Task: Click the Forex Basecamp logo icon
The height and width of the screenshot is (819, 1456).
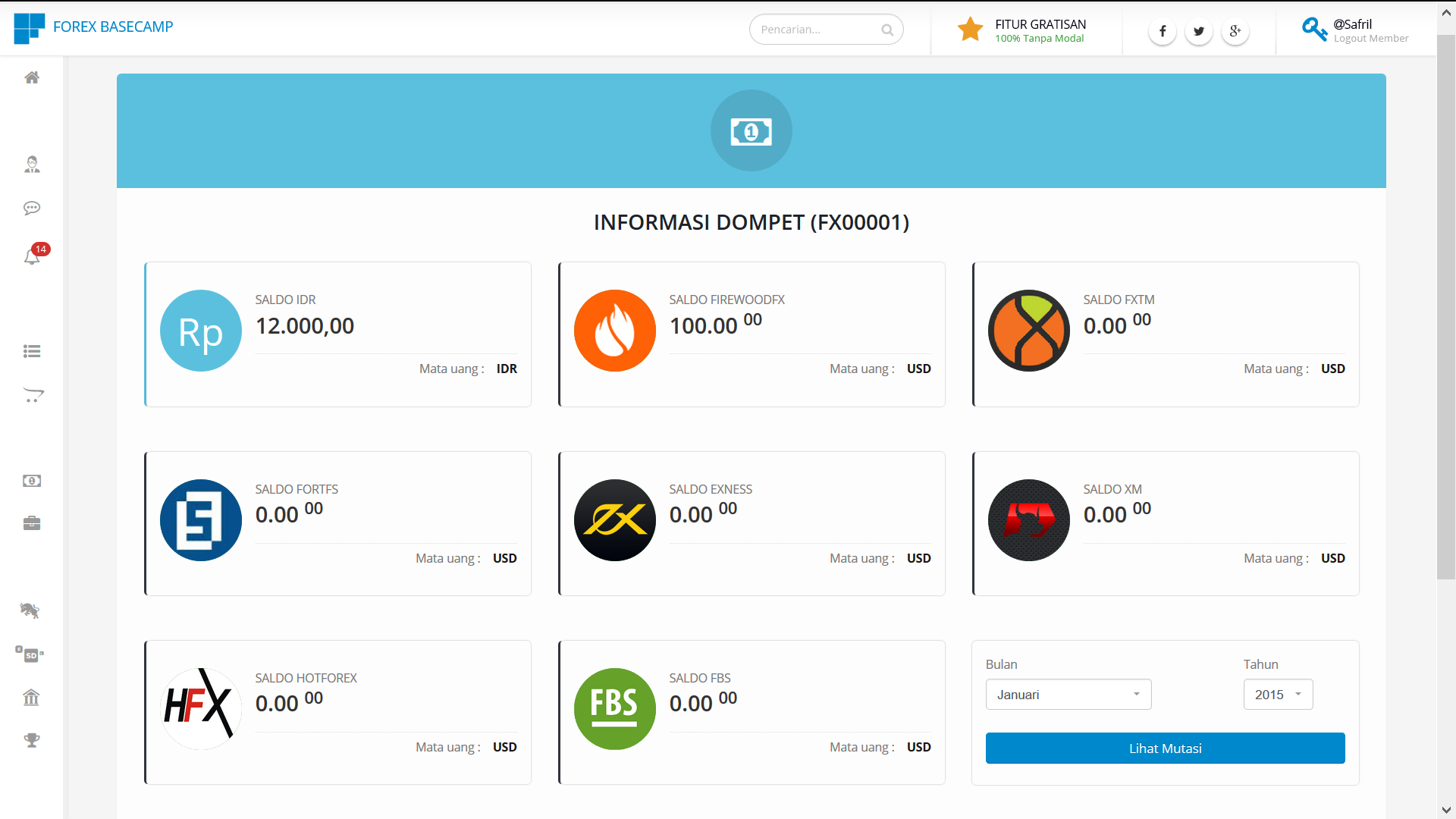Action: click(30, 28)
